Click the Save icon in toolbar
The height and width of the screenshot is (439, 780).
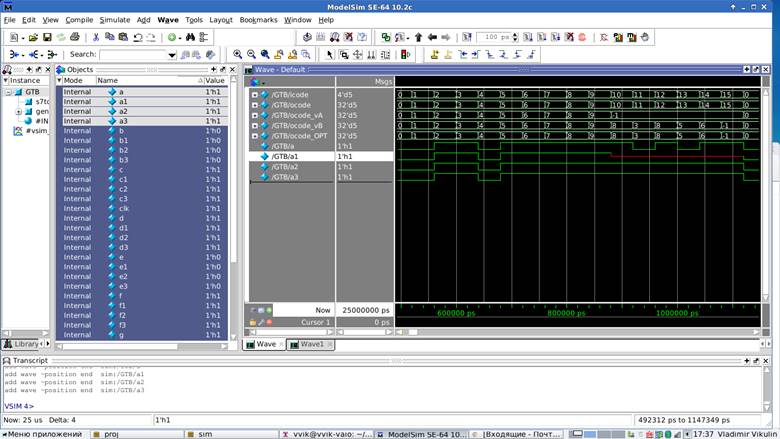46,37
